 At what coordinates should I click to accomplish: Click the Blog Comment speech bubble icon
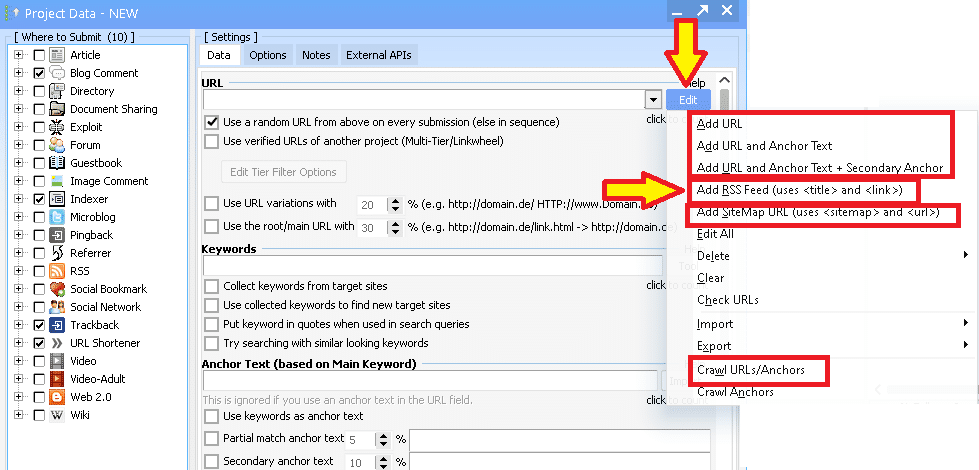coord(57,73)
